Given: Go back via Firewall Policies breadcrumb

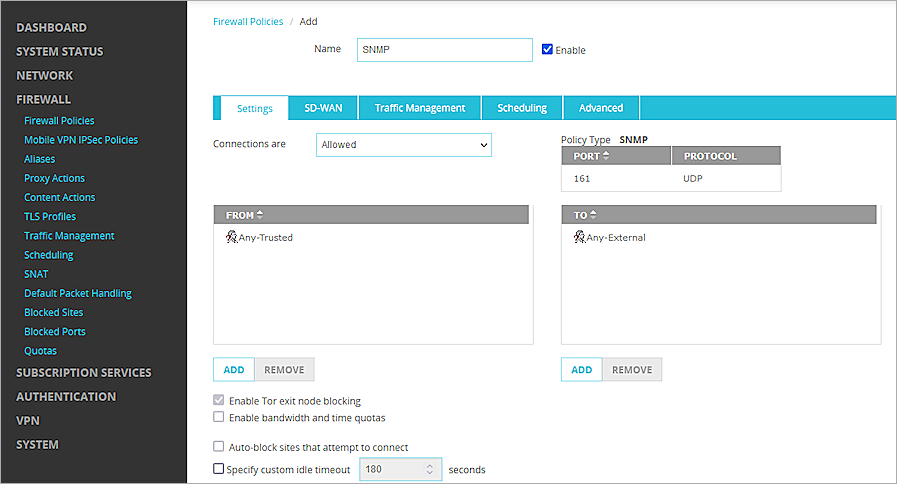Looking at the screenshot, I should coord(248,21).
